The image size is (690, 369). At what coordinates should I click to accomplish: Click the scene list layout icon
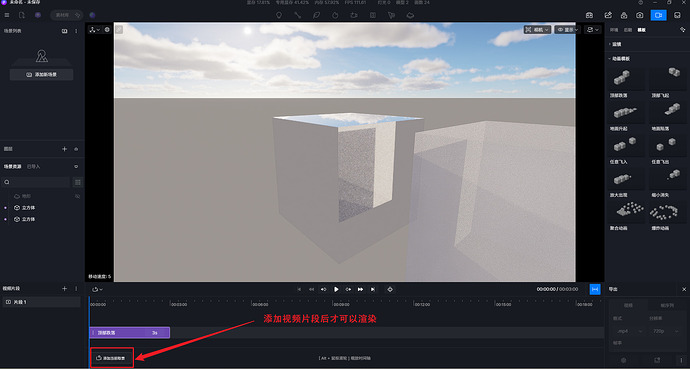click(64, 31)
